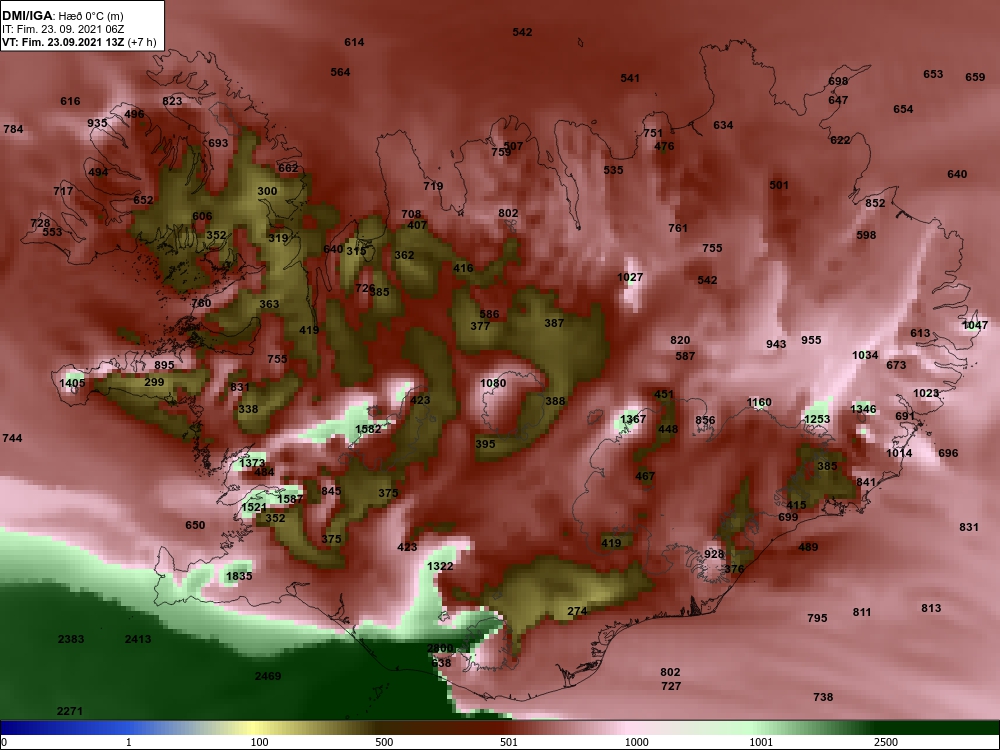1000x750 pixels.
Task: Select the 928 value near Öræfajökull
Action: point(714,554)
